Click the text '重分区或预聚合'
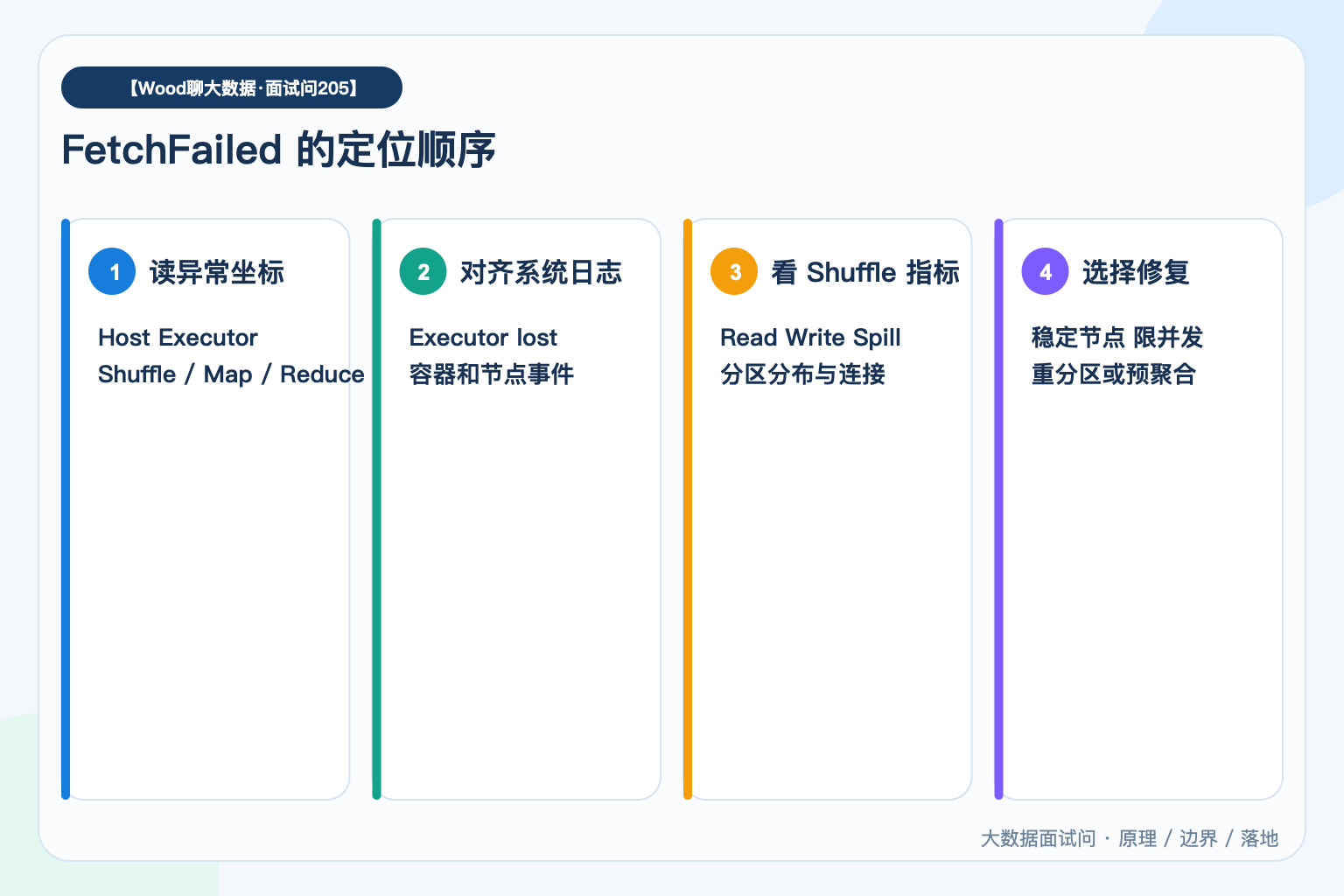1344x896 pixels. (x=1114, y=374)
